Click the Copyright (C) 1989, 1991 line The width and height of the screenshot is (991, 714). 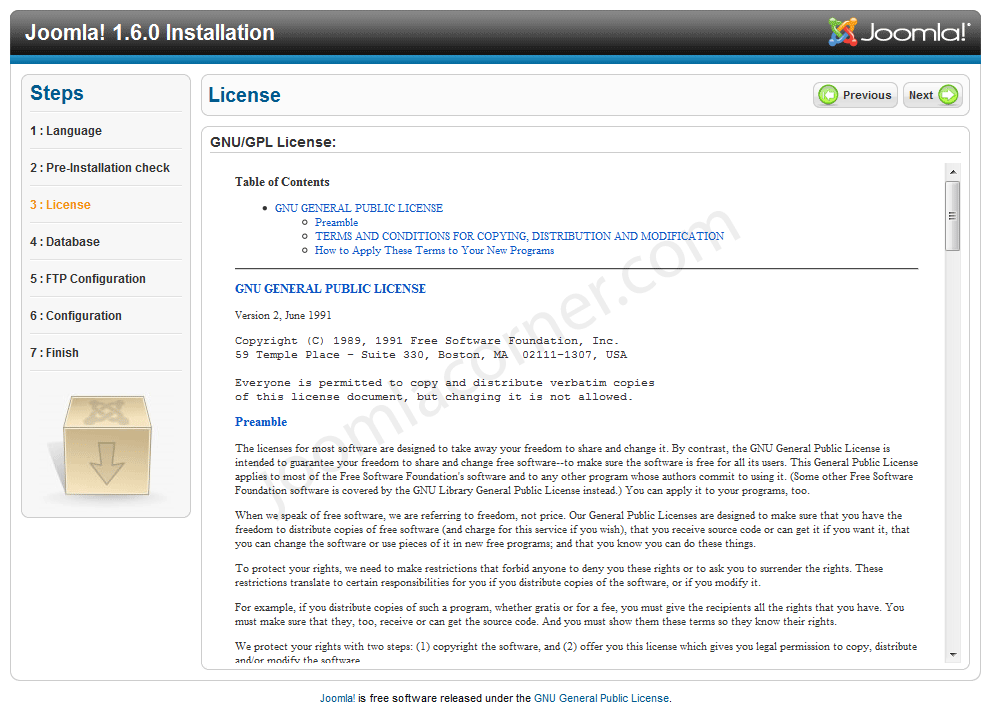pos(427,341)
